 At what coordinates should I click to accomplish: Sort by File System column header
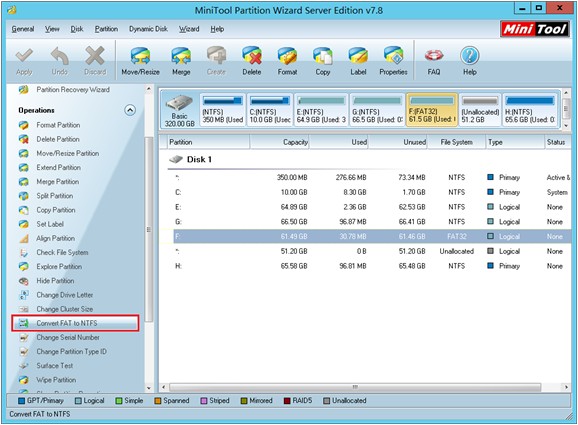(456, 142)
